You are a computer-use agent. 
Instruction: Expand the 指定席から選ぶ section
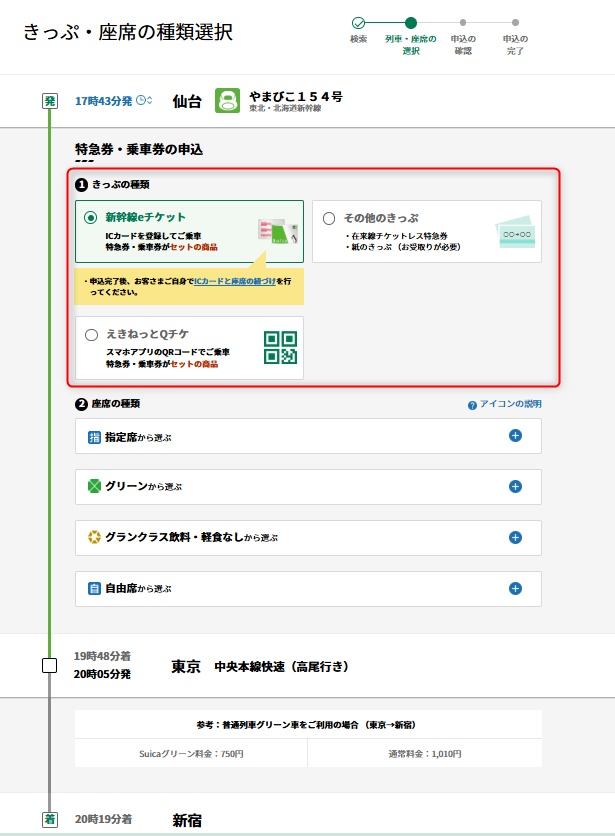coord(515,436)
